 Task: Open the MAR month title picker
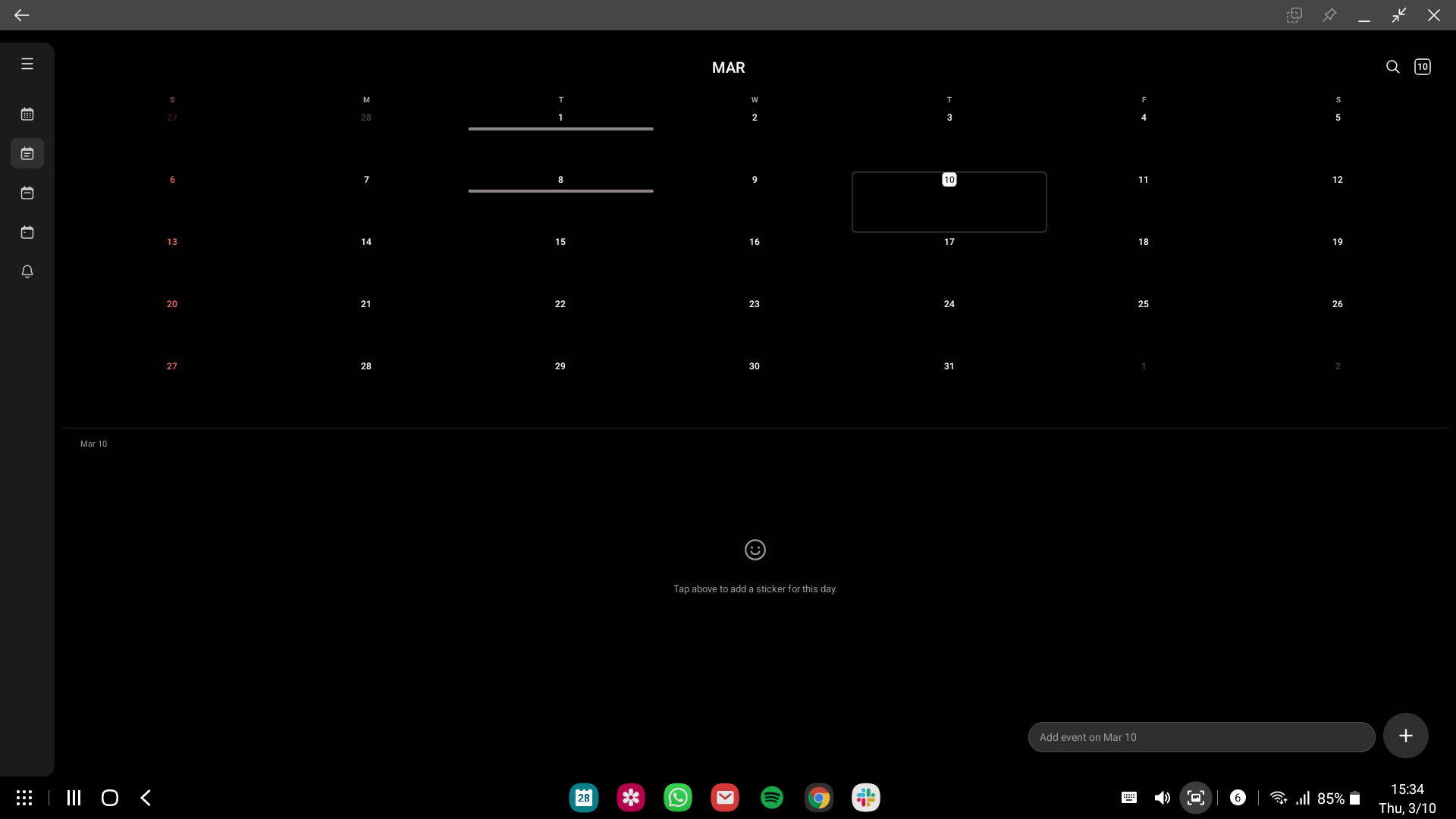click(x=728, y=67)
